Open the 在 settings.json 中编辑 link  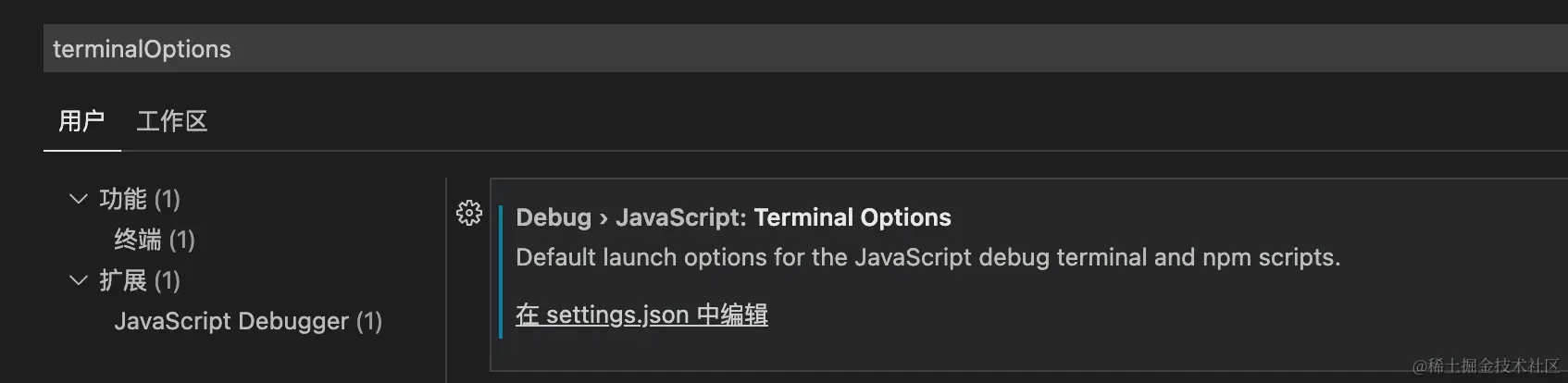pyautogui.click(x=641, y=315)
